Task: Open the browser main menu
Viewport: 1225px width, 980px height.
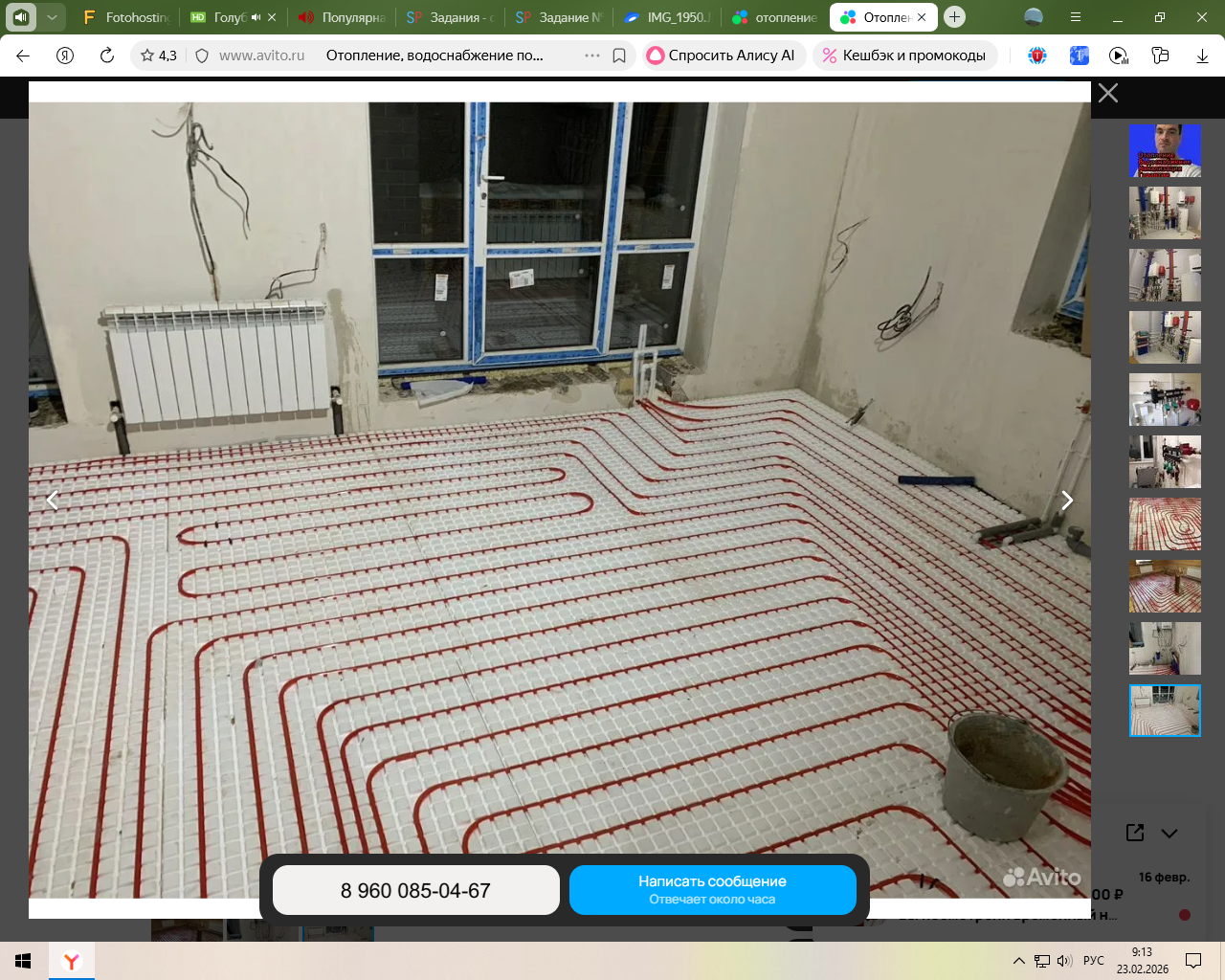Action: [x=1076, y=17]
